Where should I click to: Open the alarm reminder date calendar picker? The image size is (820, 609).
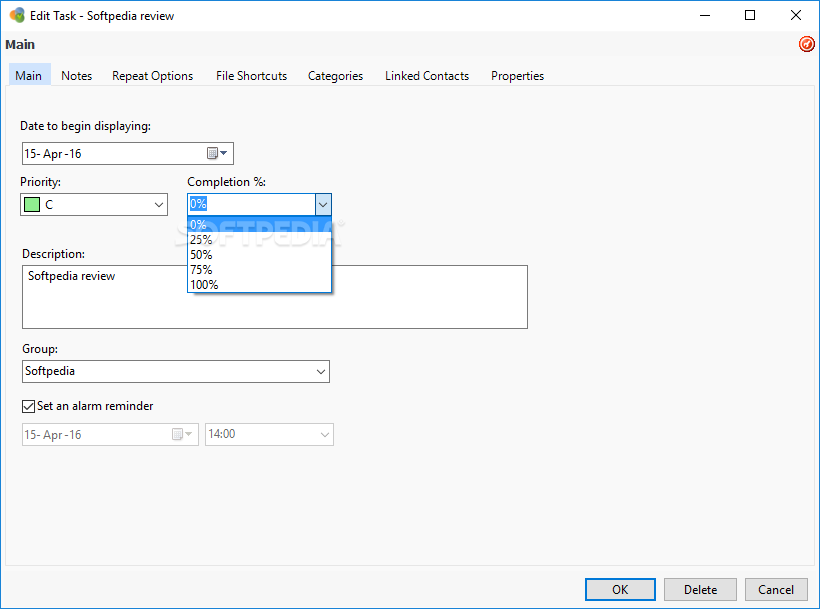182,434
